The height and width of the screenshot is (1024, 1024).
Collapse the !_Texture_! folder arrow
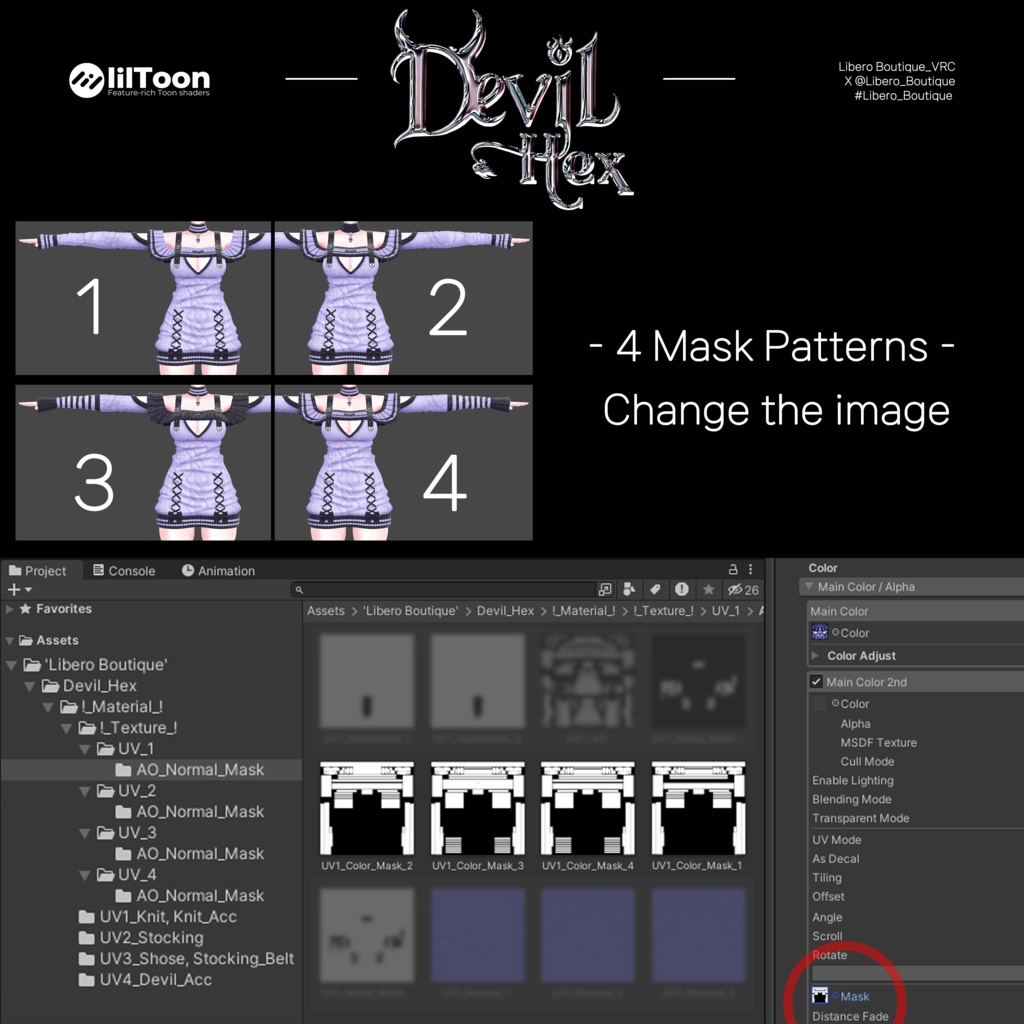(x=66, y=728)
